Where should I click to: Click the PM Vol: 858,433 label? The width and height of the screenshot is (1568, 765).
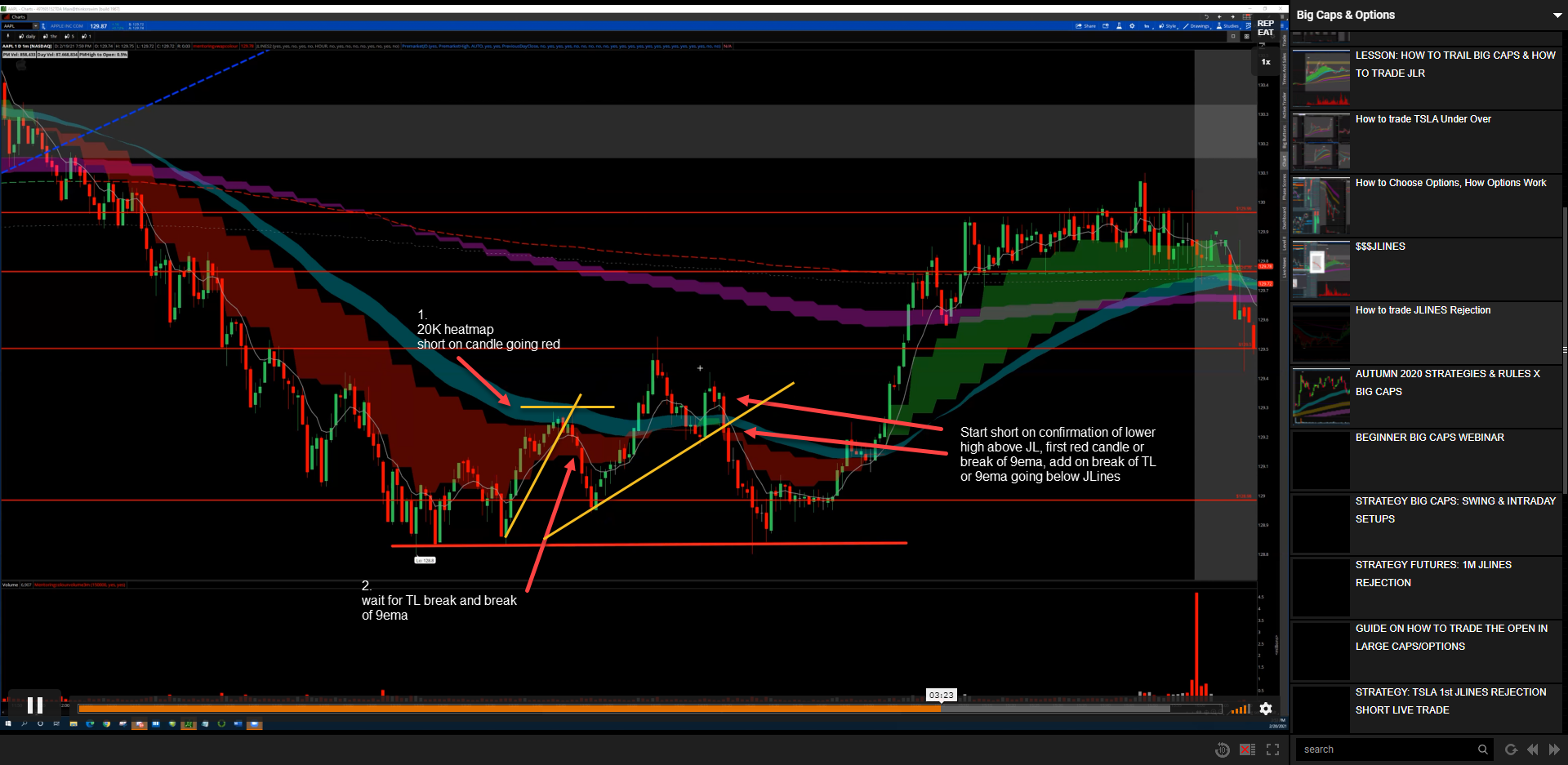tap(19, 55)
